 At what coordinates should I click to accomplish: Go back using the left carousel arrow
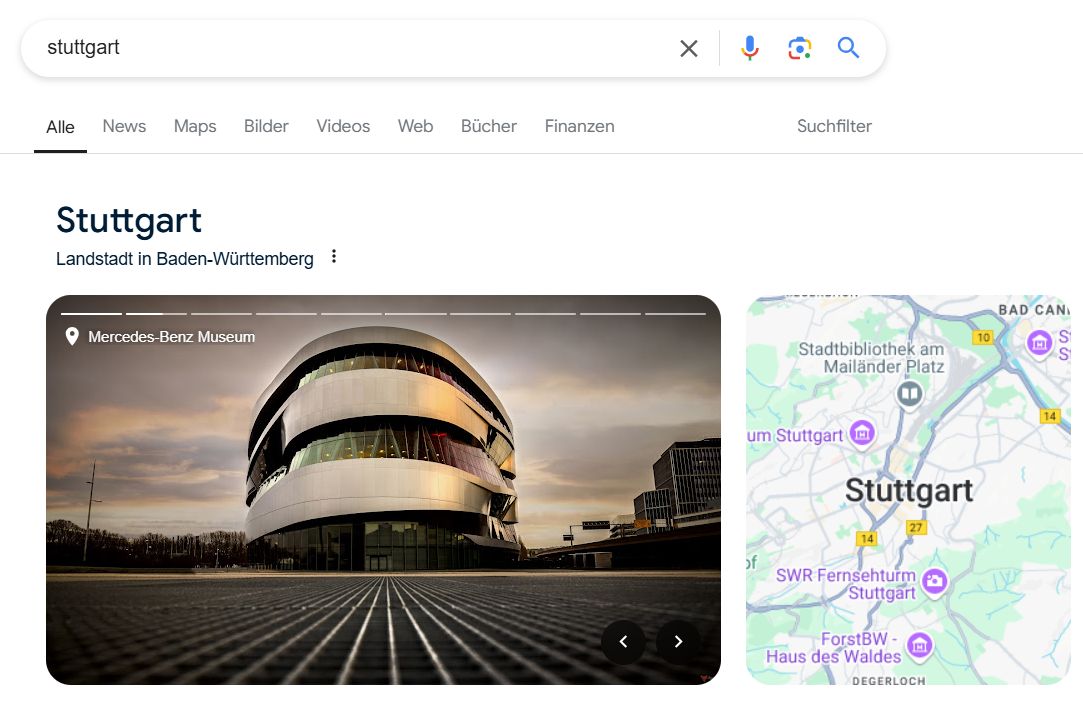click(624, 642)
